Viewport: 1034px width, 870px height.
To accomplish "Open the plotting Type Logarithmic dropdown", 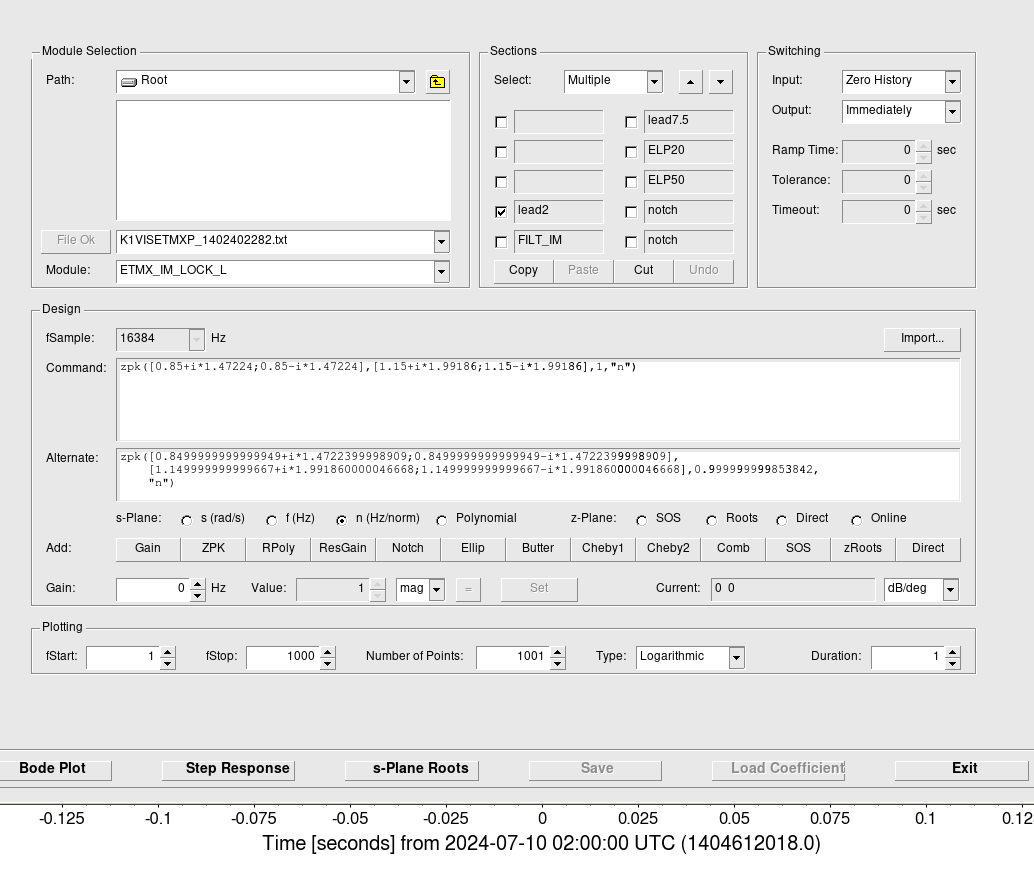I will pos(736,657).
